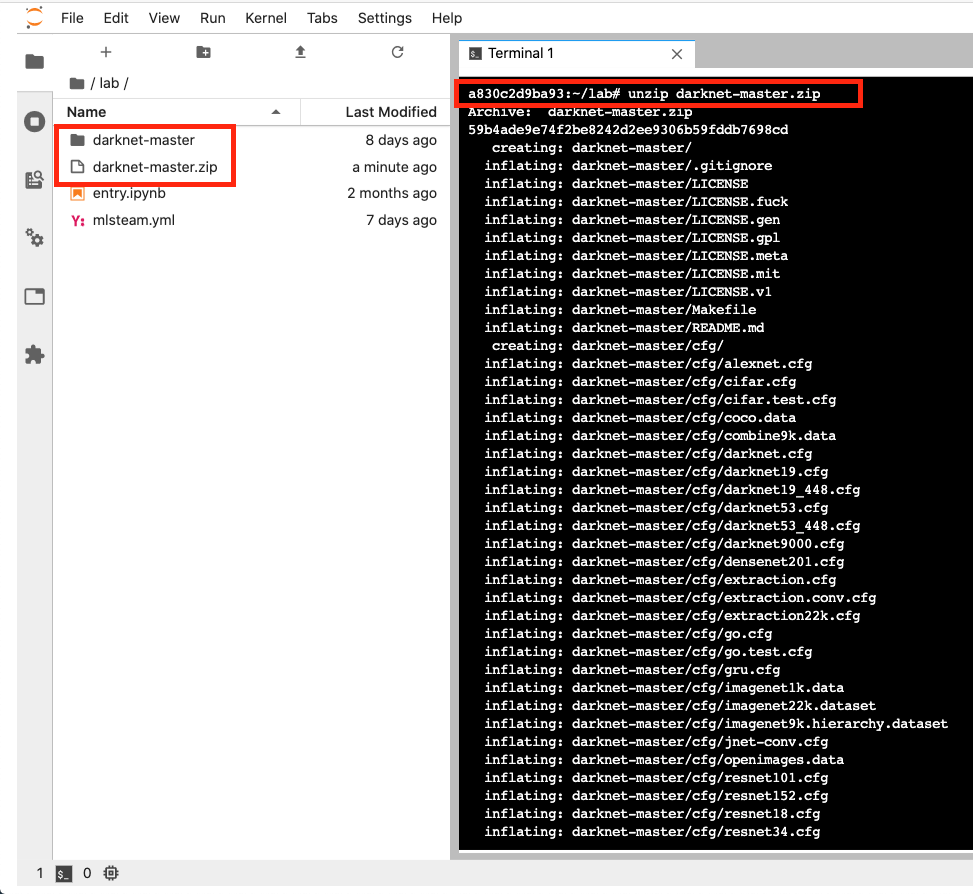Viewport: 973px width, 894px height.
Task: Click 'a minute ago' modified time
Action: (x=395, y=167)
